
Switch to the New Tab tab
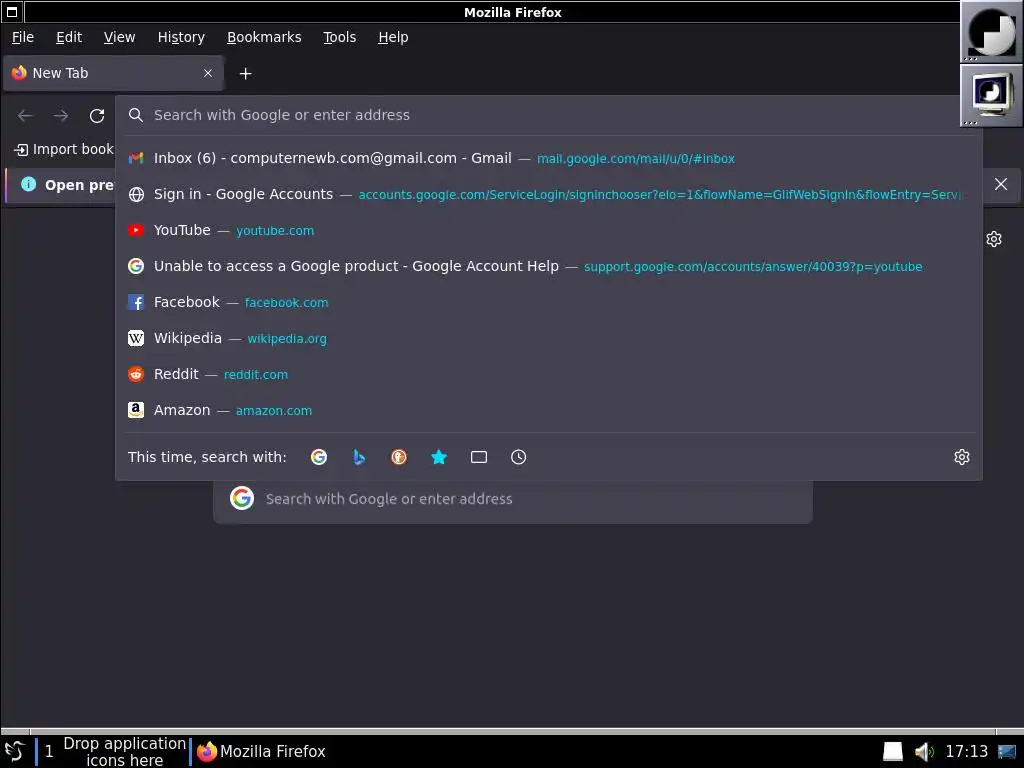click(114, 73)
